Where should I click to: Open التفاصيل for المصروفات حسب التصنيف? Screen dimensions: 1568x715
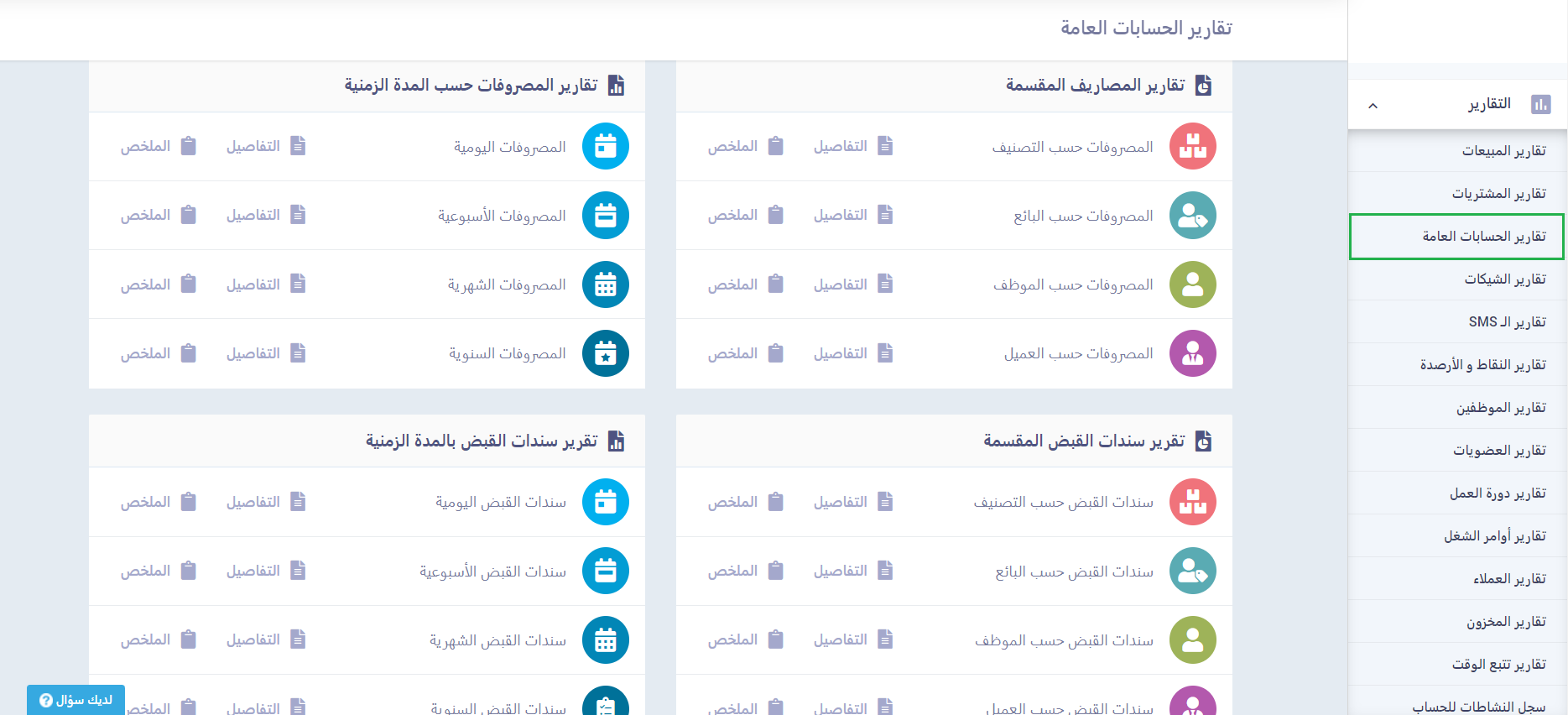pyautogui.click(x=852, y=146)
